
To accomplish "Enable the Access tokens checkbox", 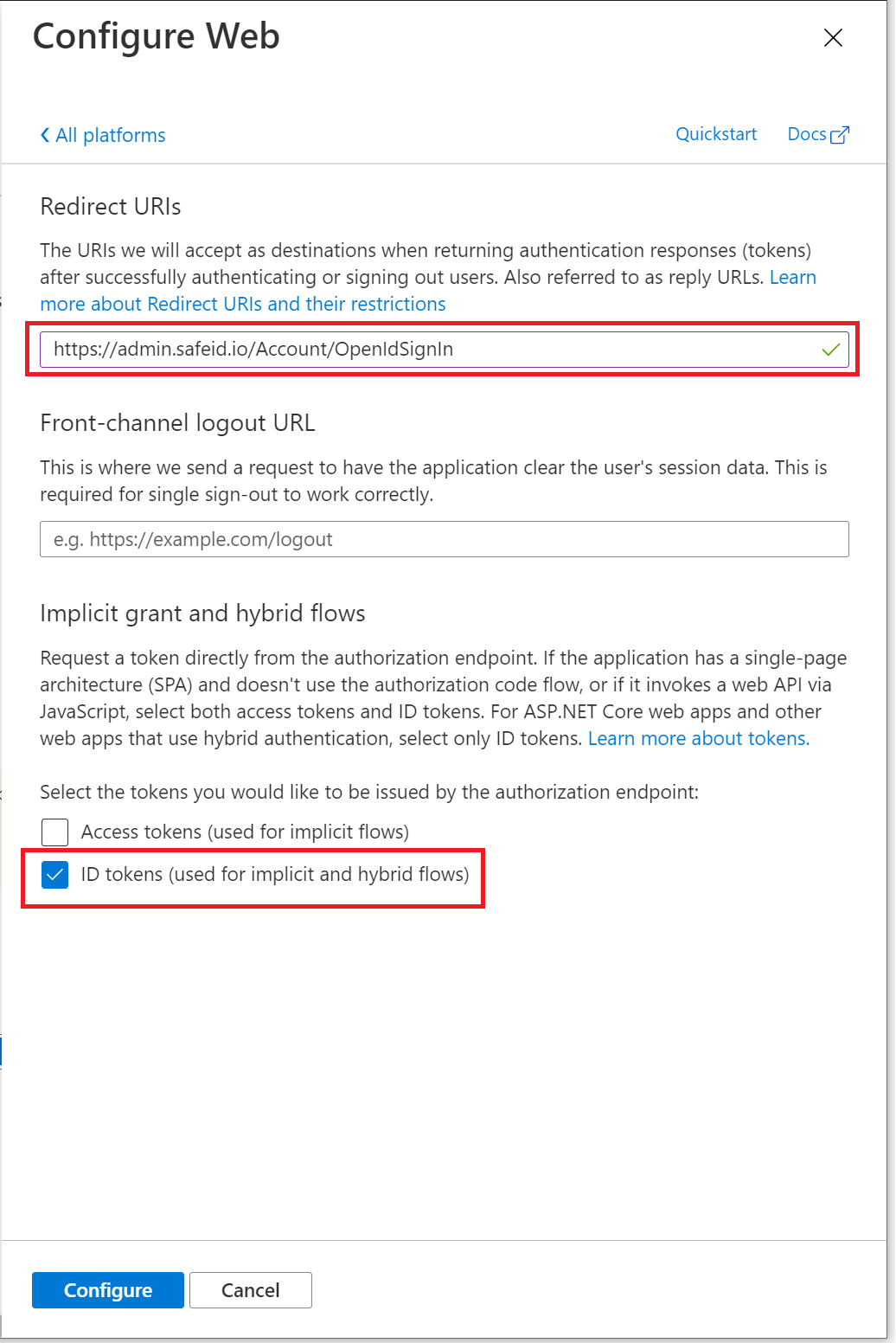I will (x=55, y=832).
